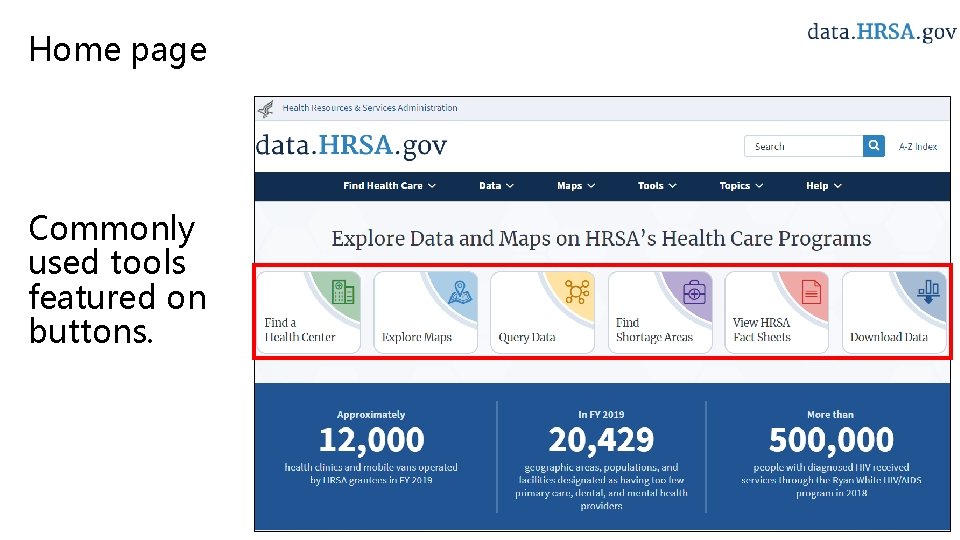Click the 'Home page' slide title
The width and height of the screenshot is (960, 540).
pyautogui.click(x=118, y=49)
